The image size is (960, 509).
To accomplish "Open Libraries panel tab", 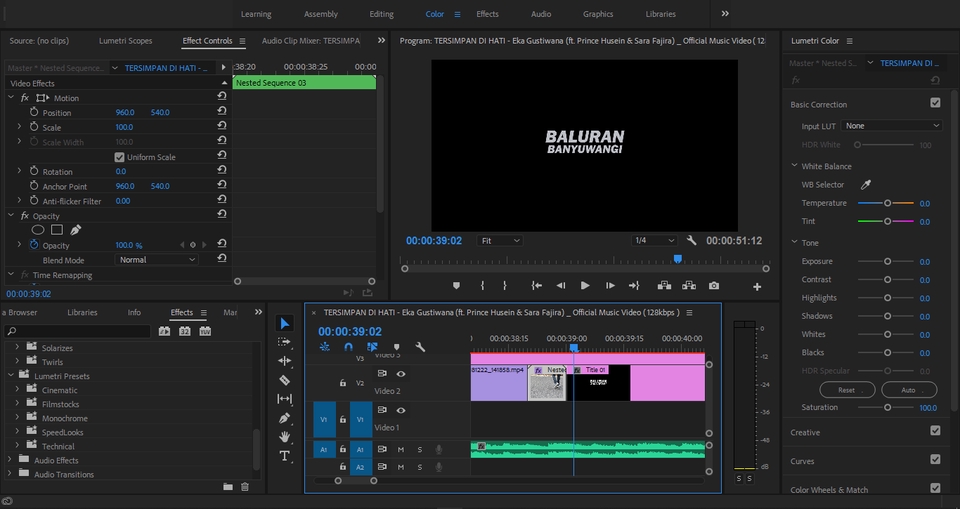I will [82, 312].
